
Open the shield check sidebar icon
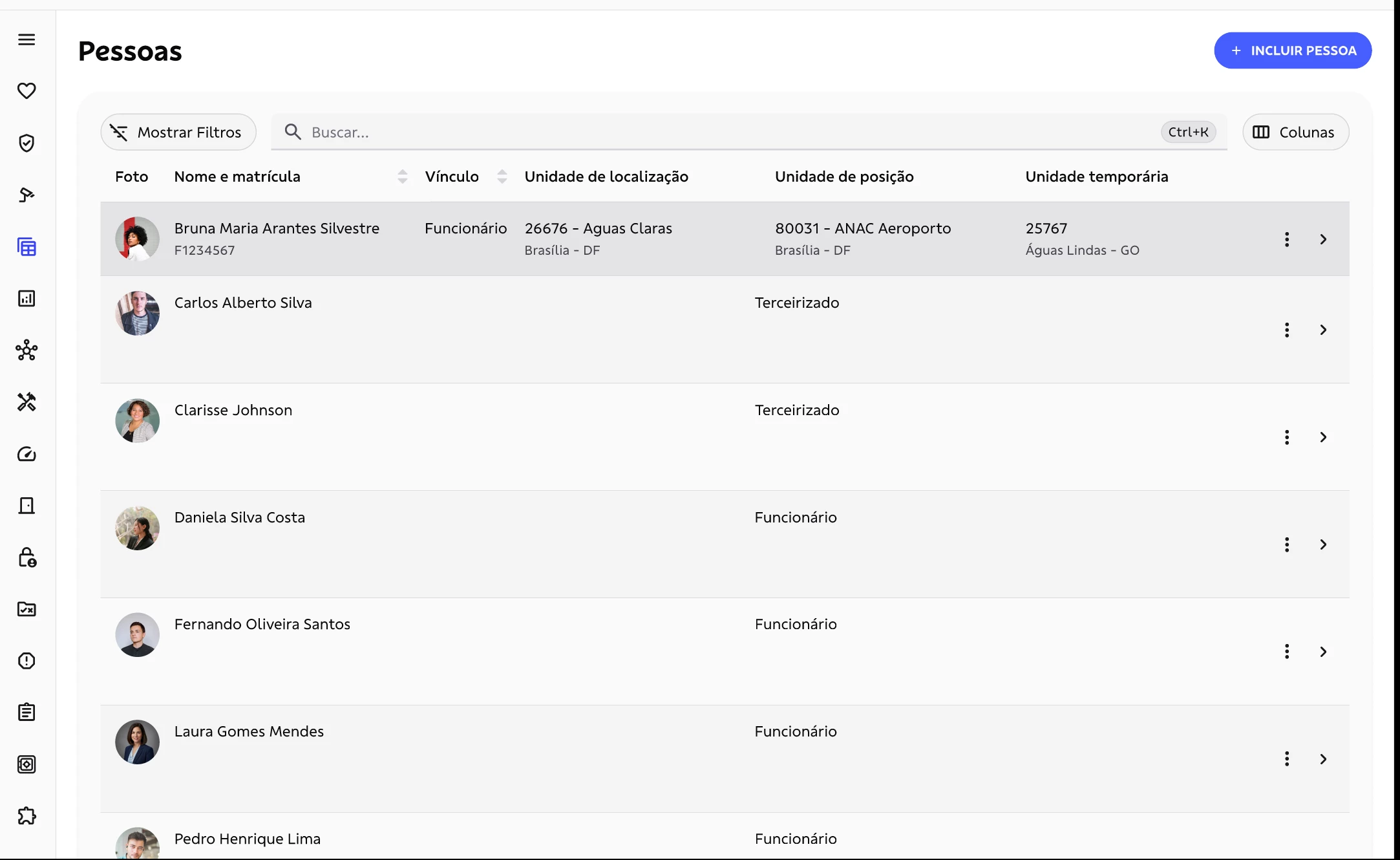tap(27, 143)
